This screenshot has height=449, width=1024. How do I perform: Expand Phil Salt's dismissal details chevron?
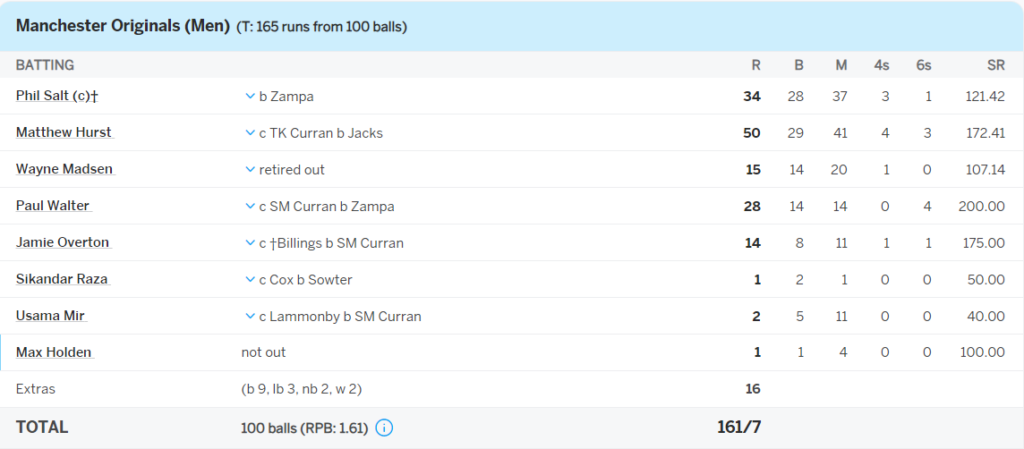(x=250, y=96)
